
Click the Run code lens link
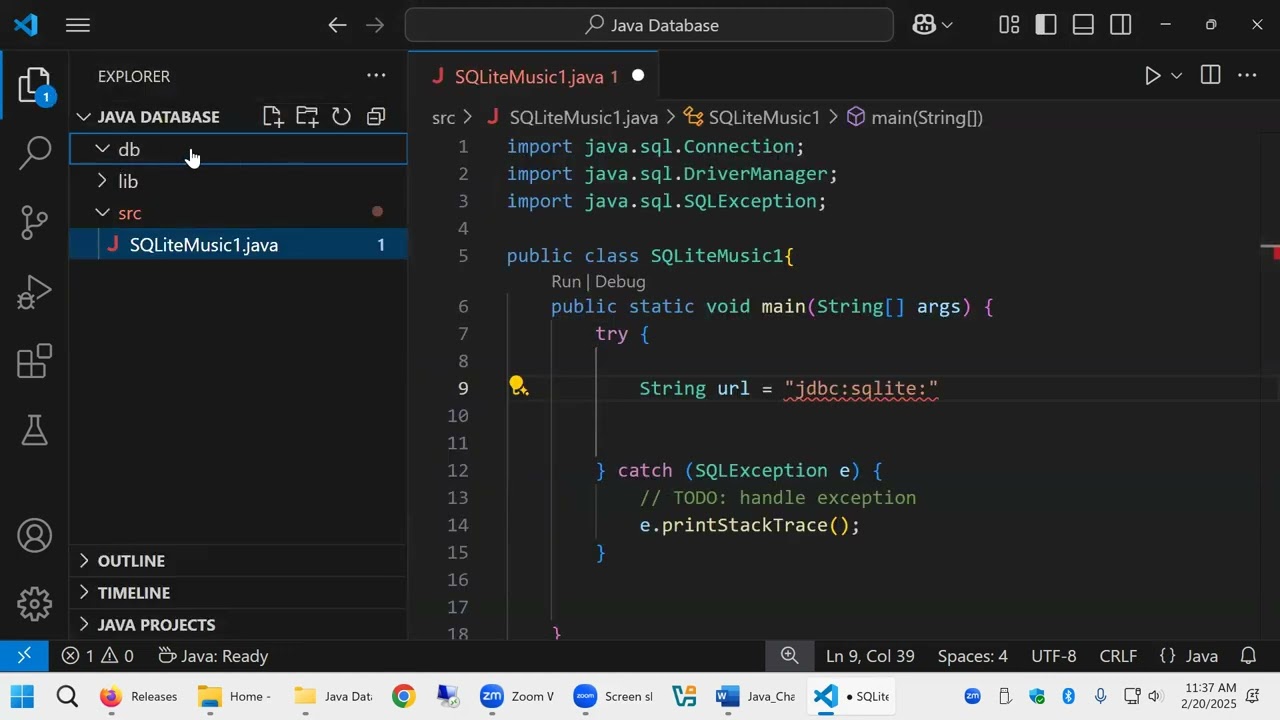[566, 282]
